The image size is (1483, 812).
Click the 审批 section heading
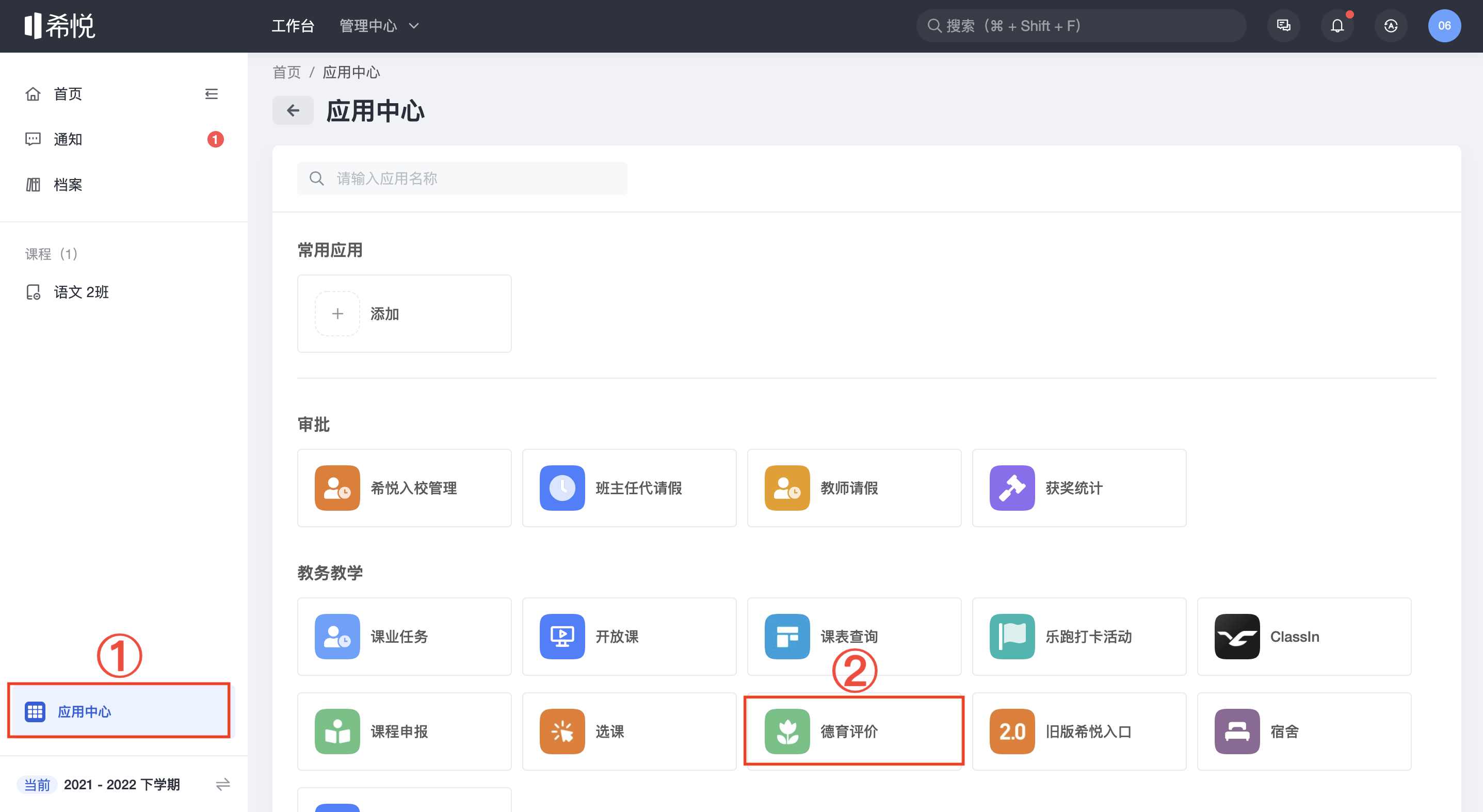point(314,424)
